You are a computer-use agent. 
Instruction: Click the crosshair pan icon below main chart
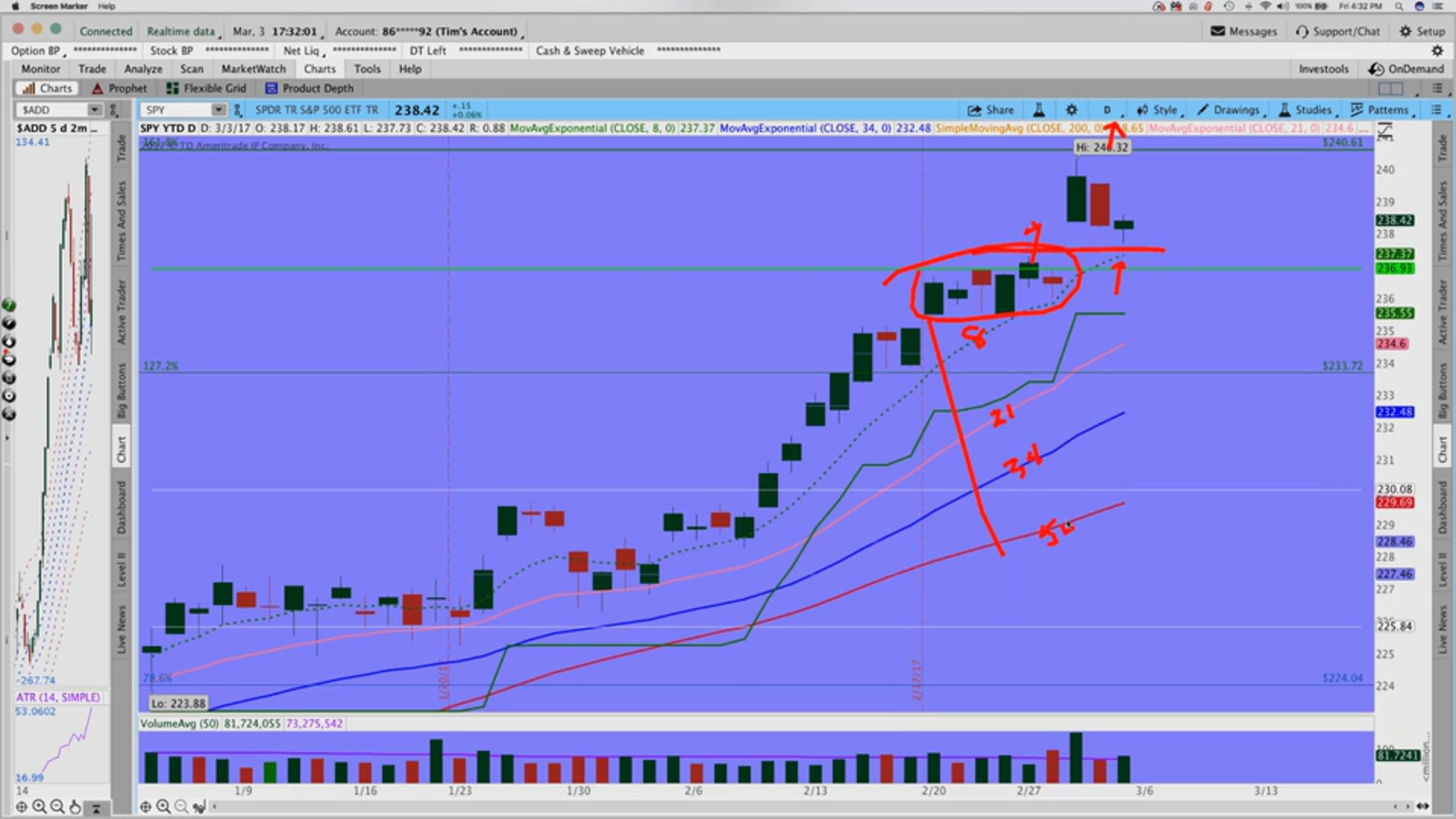coord(146,806)
